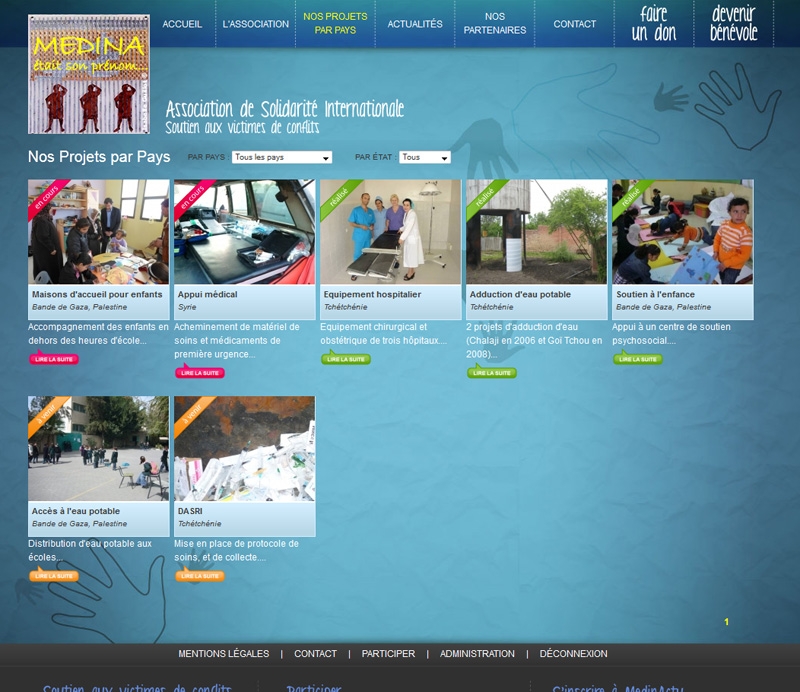Open the Equipement hospitalier photo

[390, 232]
